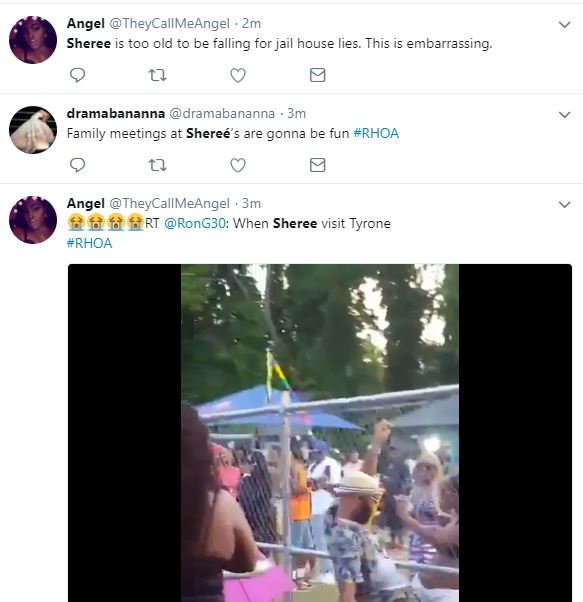Share dramabananna's tweet via direct message
Screen dimensions: 583x602
click(317, 165)
